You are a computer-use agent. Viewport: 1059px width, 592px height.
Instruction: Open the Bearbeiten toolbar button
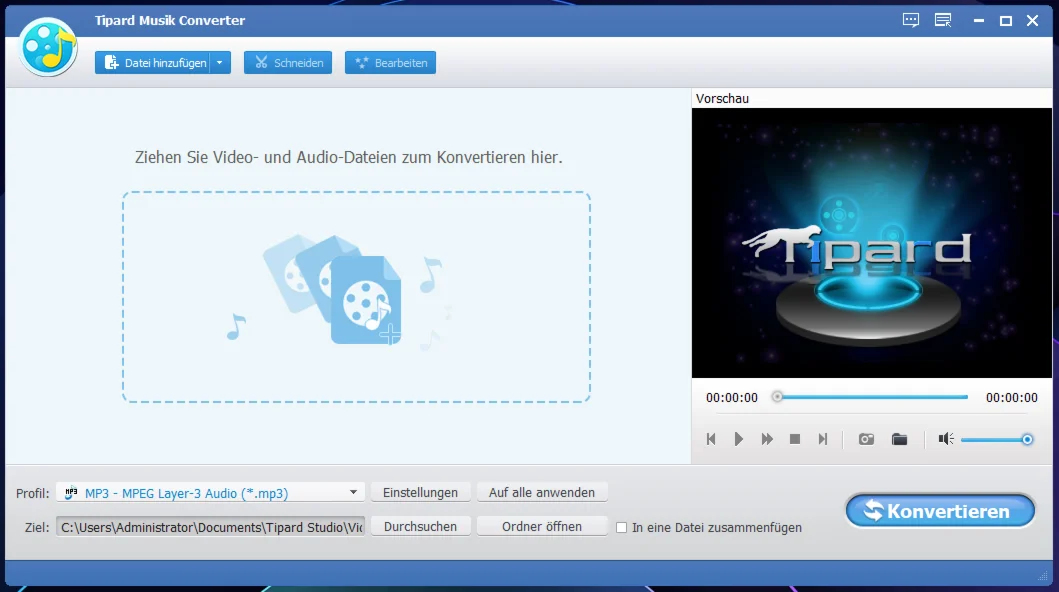pos(390,63)
